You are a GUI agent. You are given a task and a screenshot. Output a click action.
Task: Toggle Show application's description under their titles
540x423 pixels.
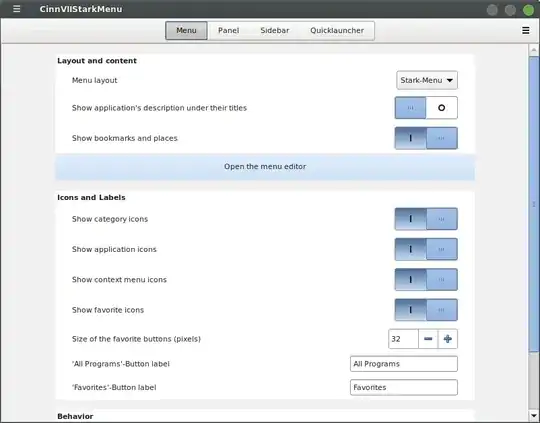coord(426,108)
